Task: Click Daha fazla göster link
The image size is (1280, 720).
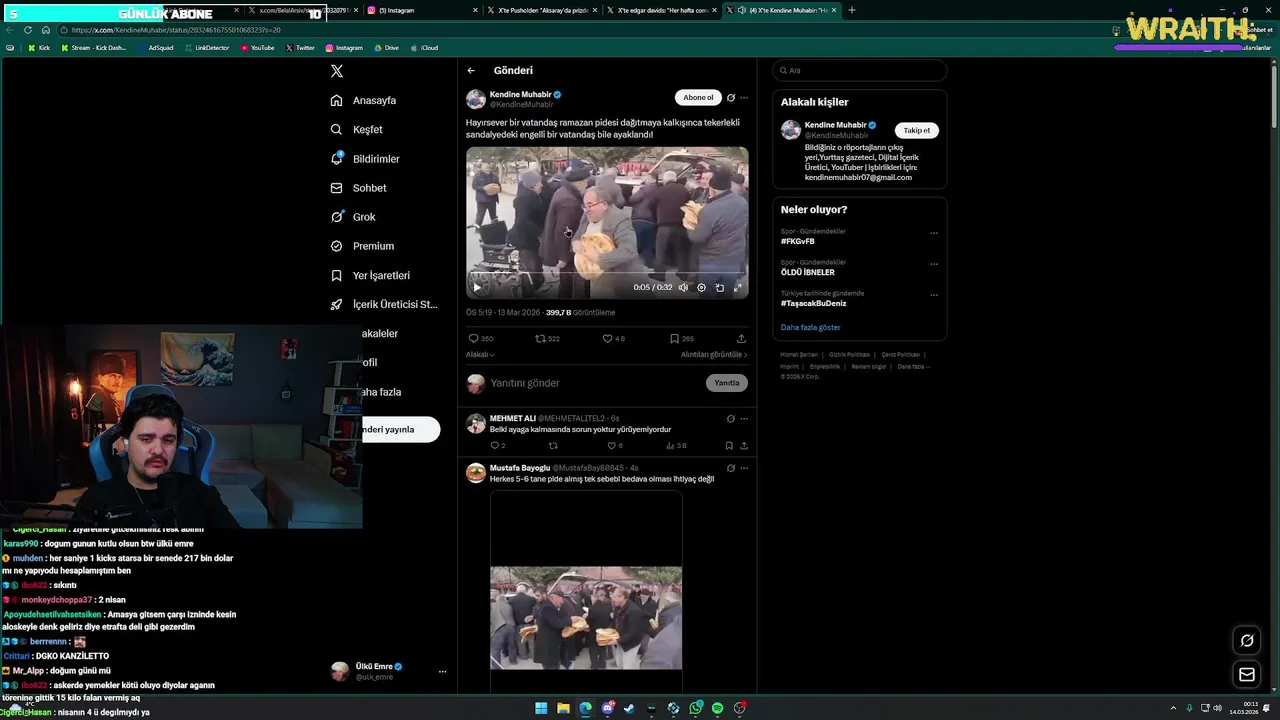Action: [x=811, y=328]
